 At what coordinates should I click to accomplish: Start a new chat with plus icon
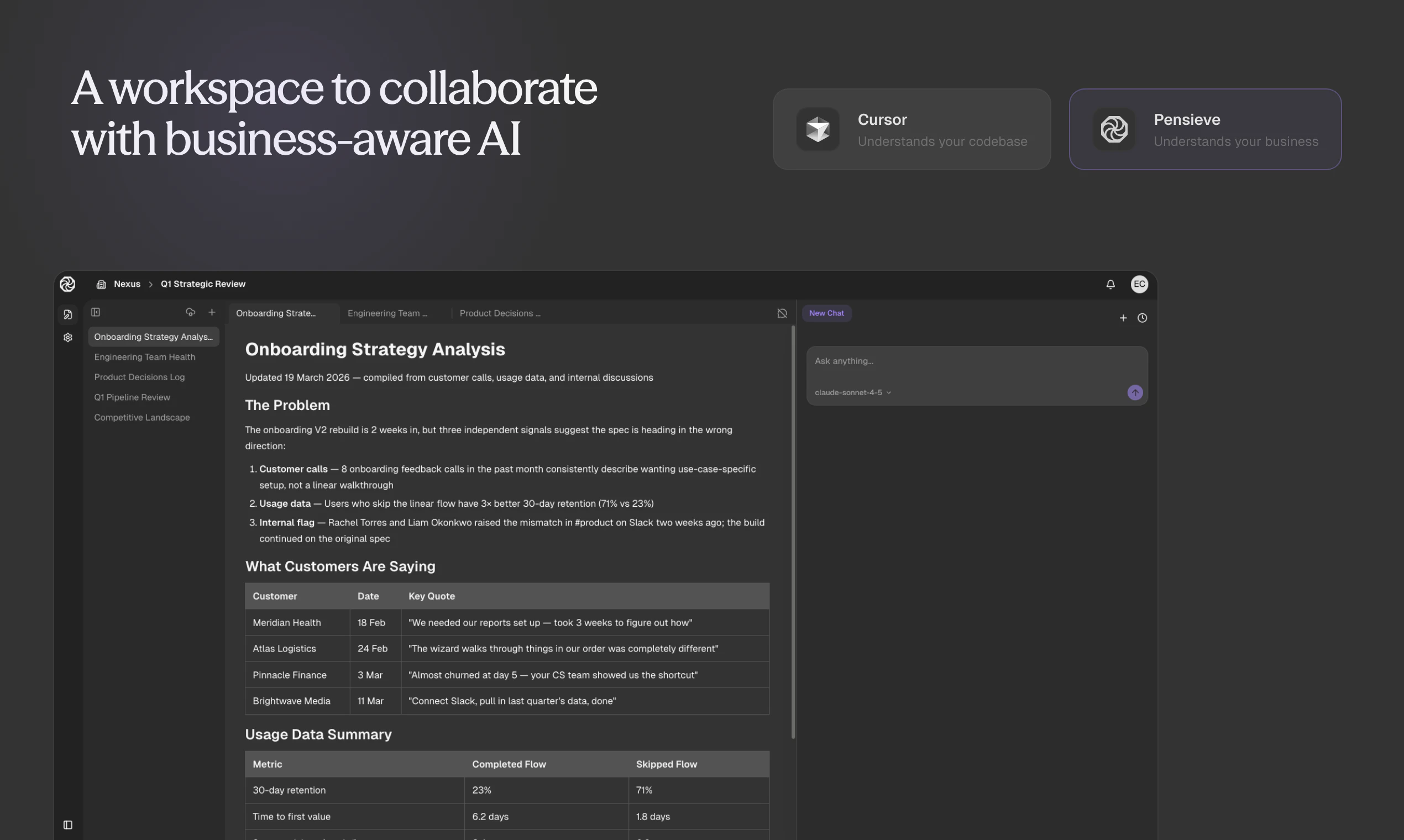point(1123,318)
